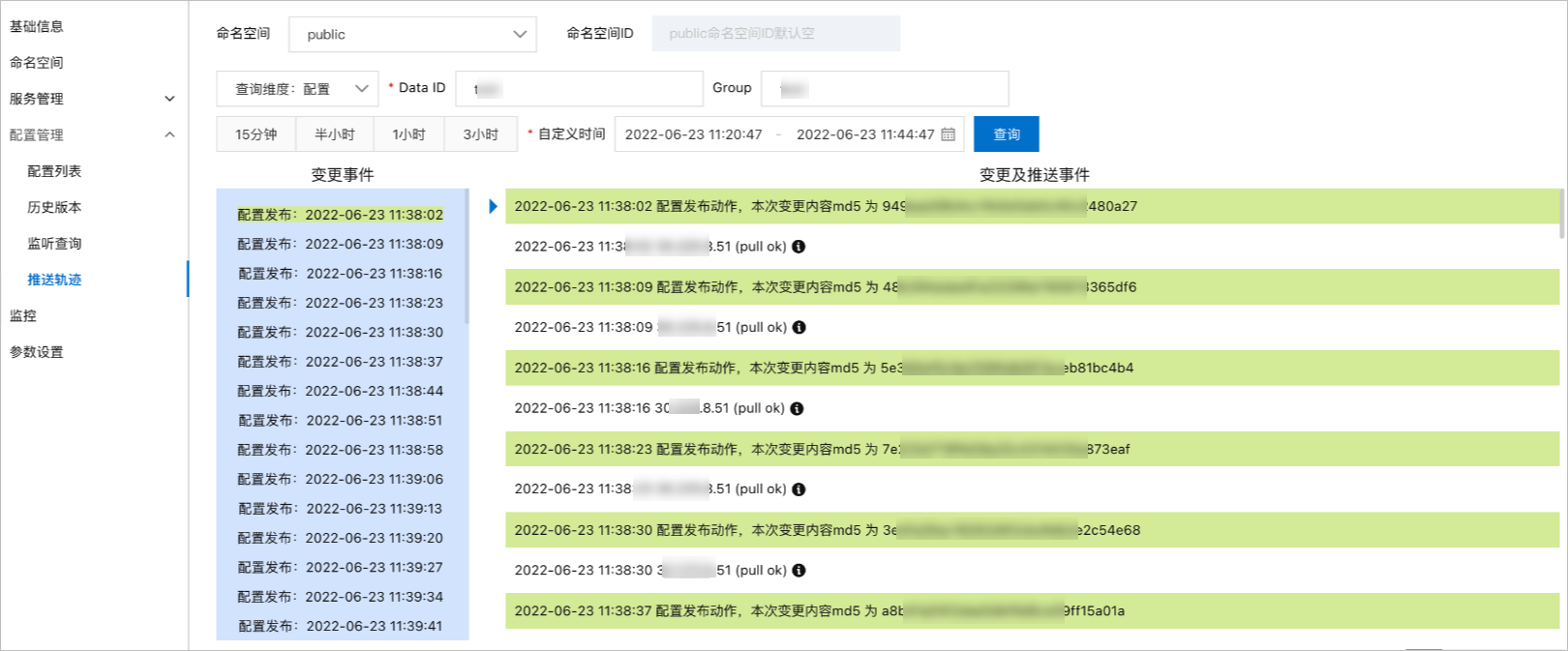Select 配置发布 2022-06-23 11:38:02 event

341,215
